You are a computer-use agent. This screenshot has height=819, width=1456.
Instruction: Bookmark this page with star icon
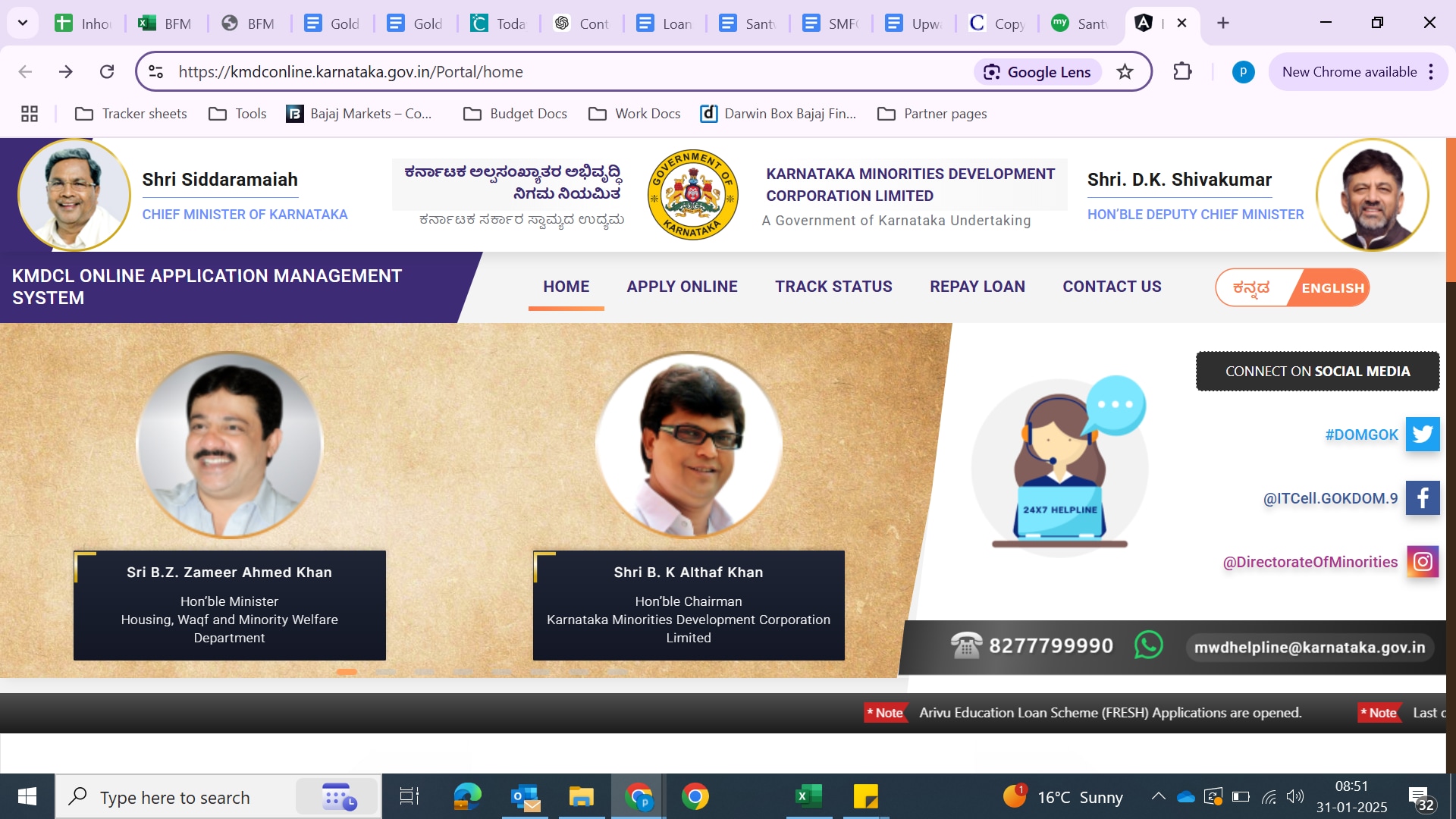(1125, 72)
